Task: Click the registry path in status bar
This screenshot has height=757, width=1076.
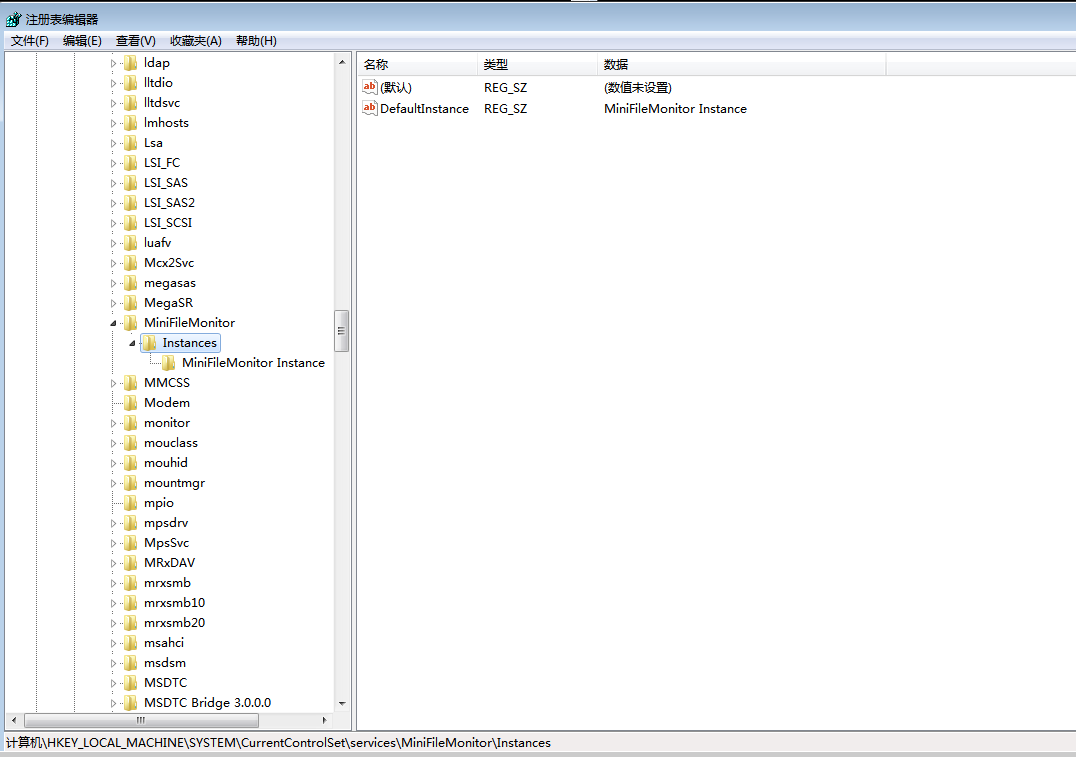Action: pos(278,743)
